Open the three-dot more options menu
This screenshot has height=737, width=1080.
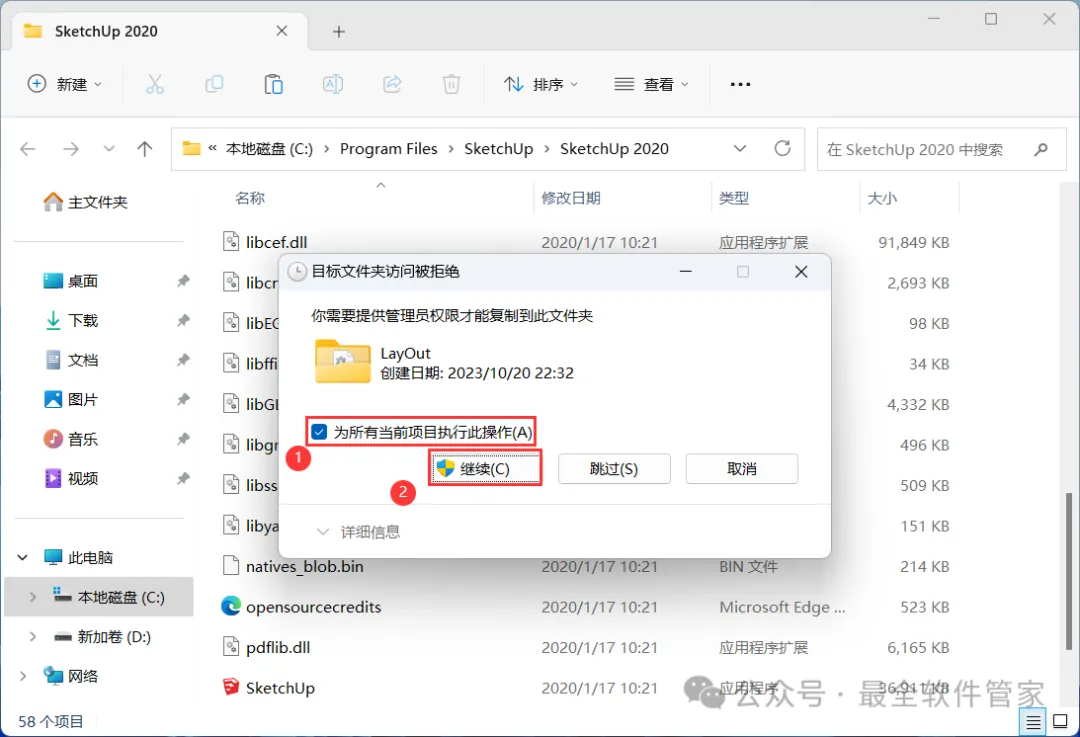click(740, 84)
